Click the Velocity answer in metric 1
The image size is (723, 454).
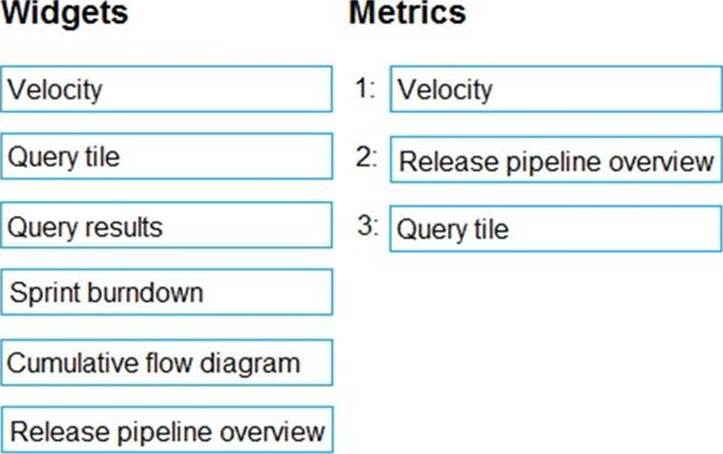pyautogui.click(x=555, y=90)
